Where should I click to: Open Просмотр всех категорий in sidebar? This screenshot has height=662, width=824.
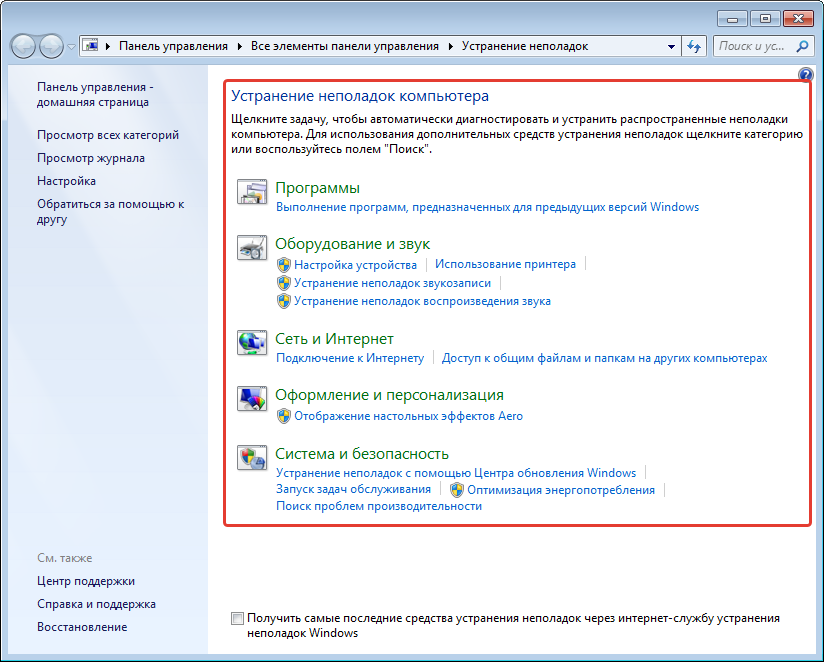tap(108, 135)
